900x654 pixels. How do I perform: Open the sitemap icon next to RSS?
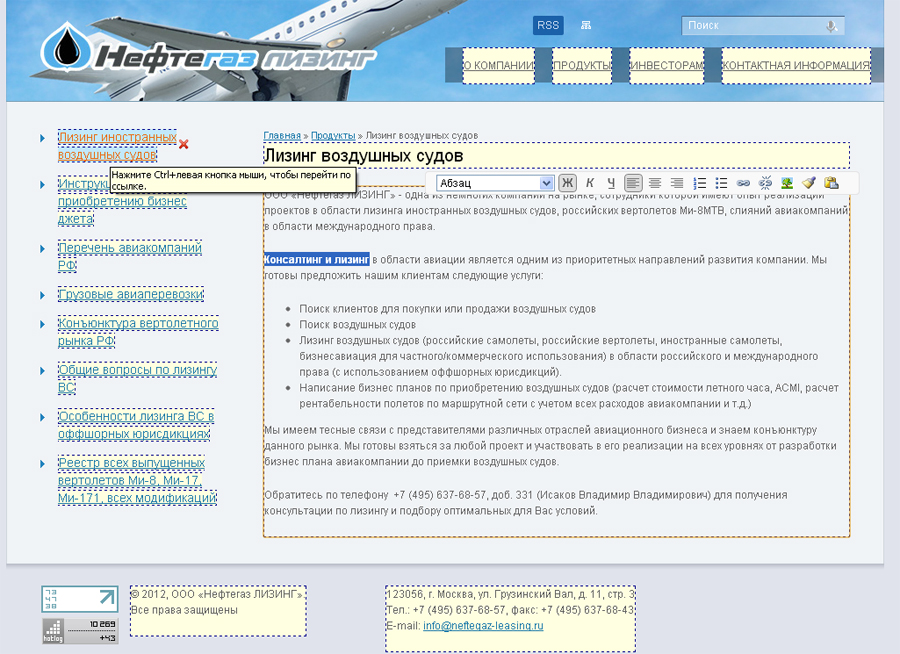585,25
